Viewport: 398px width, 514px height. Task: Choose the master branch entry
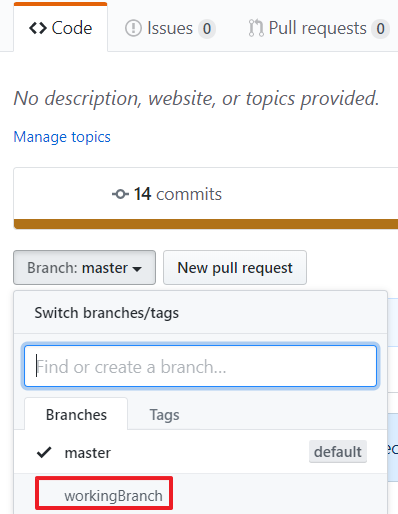click(200, 452)
